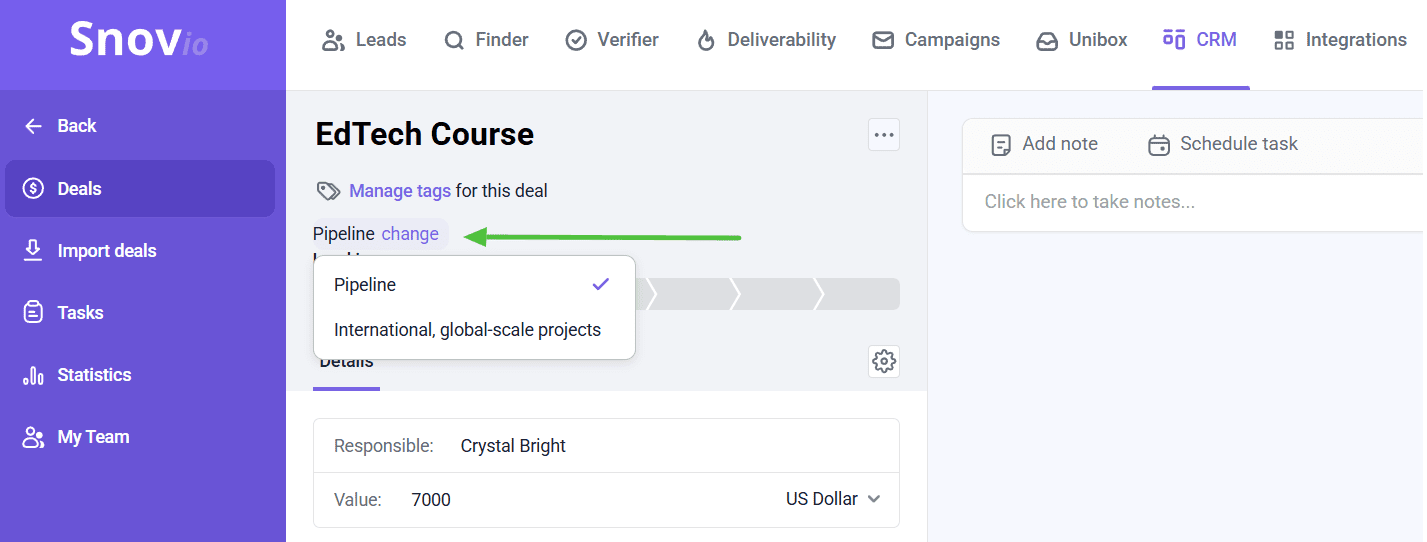The width and height of the screenshot is (1427, 542).
Task: Expand the US Dollar currency dropdown
Action: click(833, 499)
